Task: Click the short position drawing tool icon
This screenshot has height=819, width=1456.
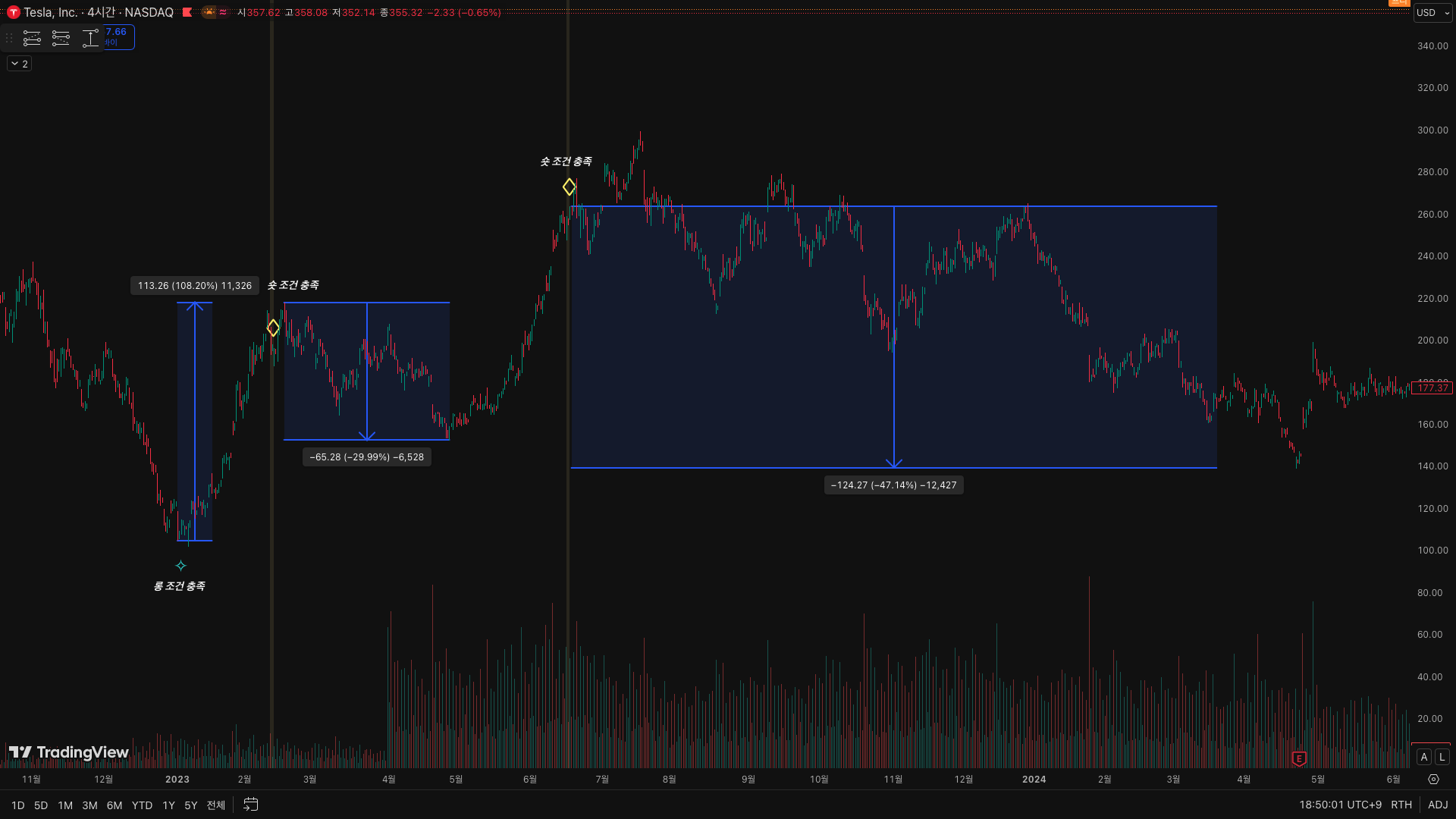Action: click(x=61, y=38)
